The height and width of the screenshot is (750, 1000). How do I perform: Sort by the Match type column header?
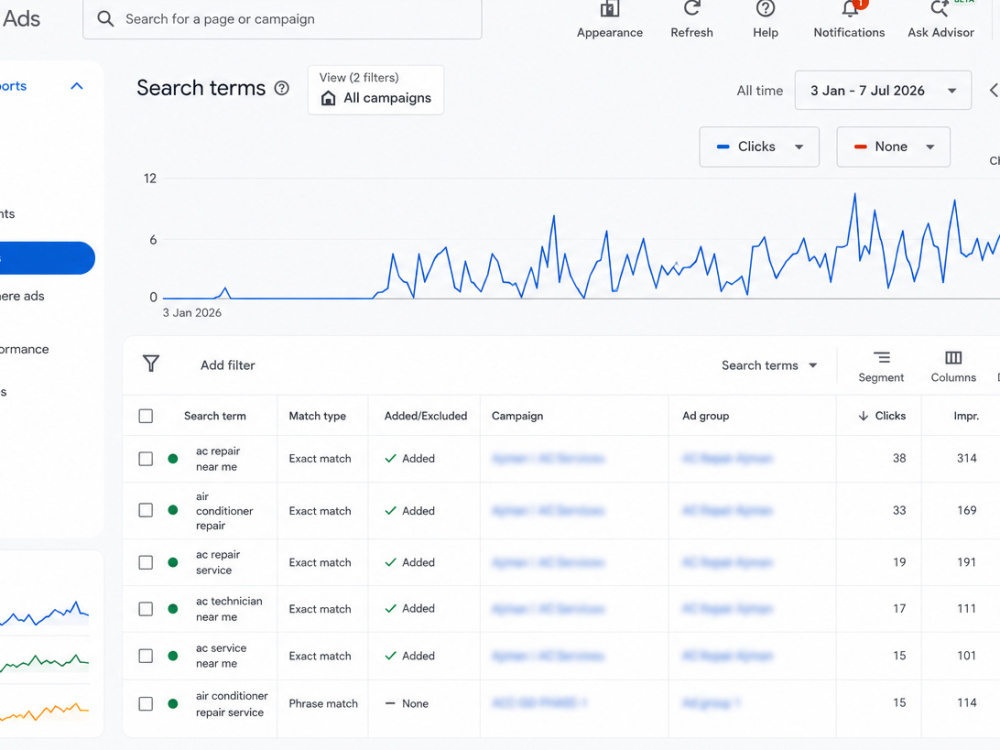click(317, 416)
